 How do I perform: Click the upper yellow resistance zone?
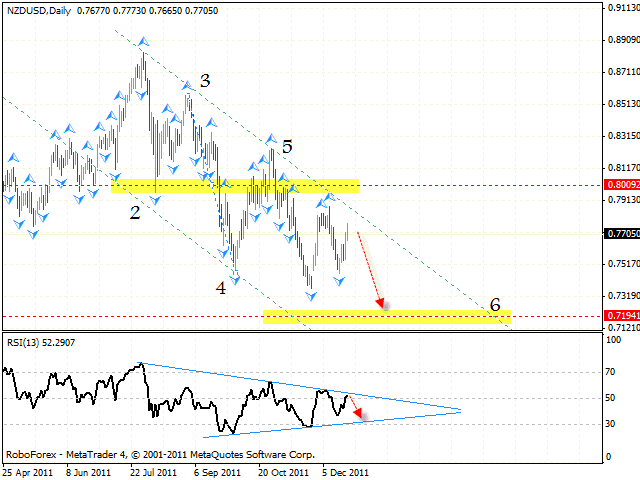[x=235, y=186]
